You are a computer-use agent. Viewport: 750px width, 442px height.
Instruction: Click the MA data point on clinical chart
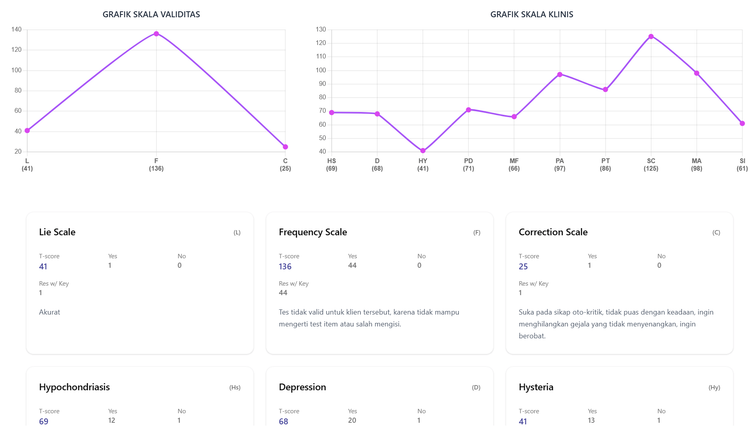(697, 73)
